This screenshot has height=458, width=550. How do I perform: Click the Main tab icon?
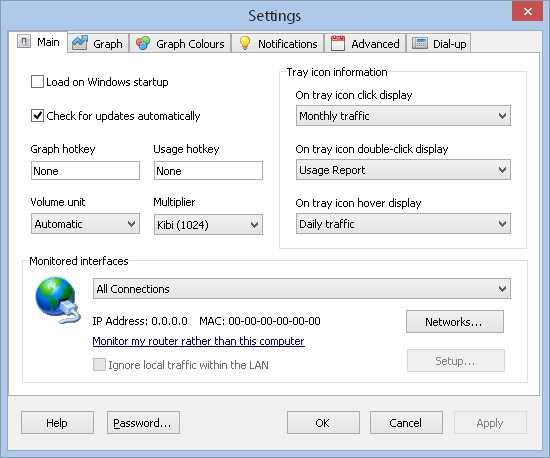tap(24, 42)
